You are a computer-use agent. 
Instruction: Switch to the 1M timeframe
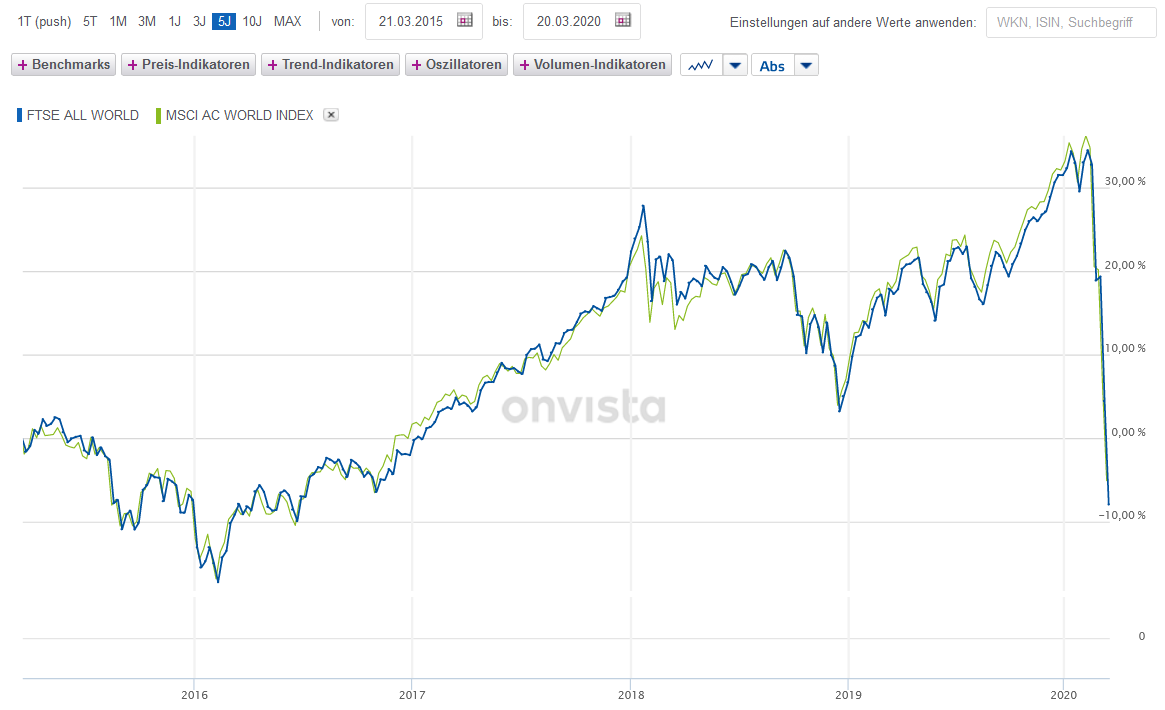pyautogui.click(x=118, y=22)
